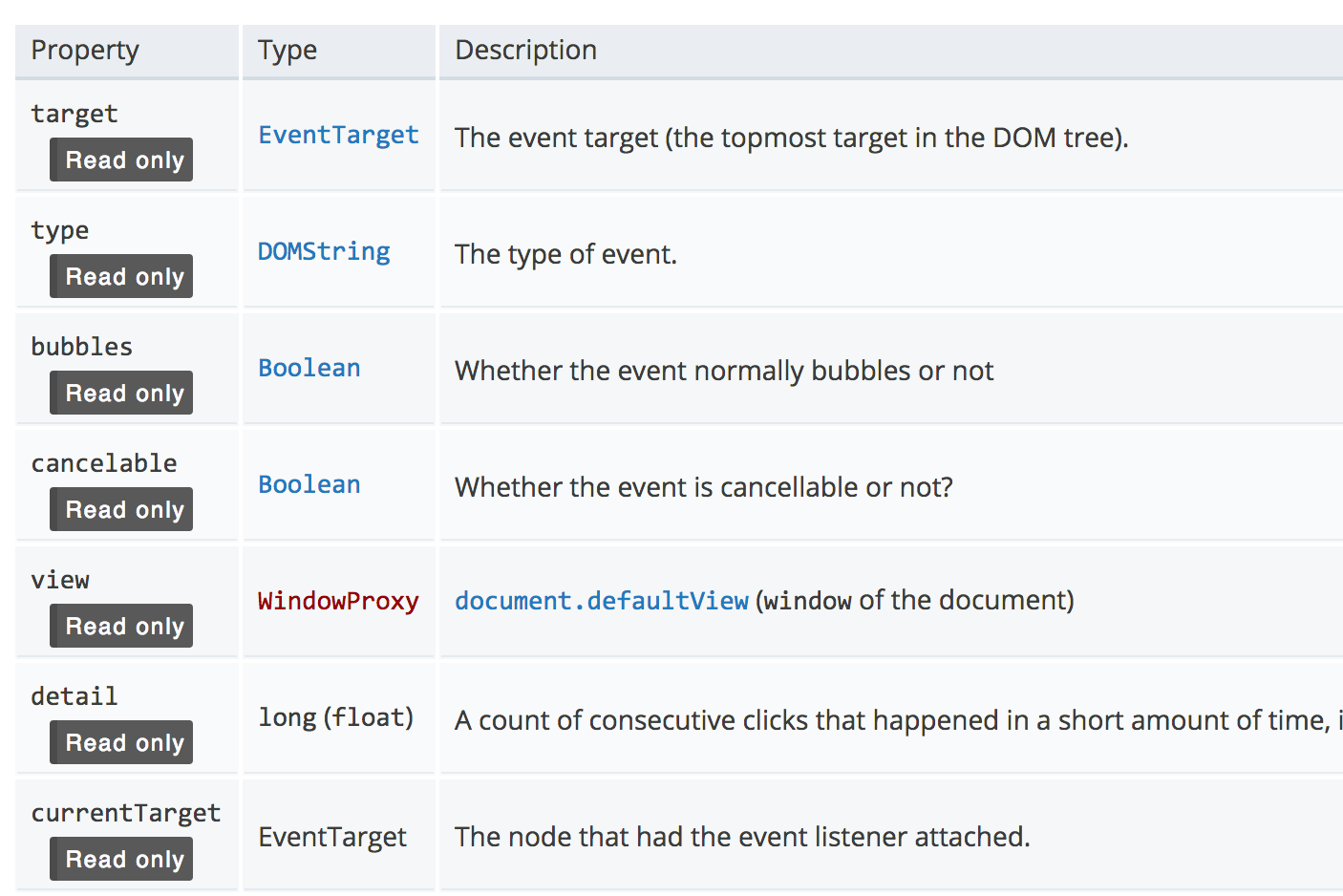Click the currentTarget property name
Image resolution: width=1343 pixels, height=896 pixels.
pyautogui.click(x=125, y=813)
